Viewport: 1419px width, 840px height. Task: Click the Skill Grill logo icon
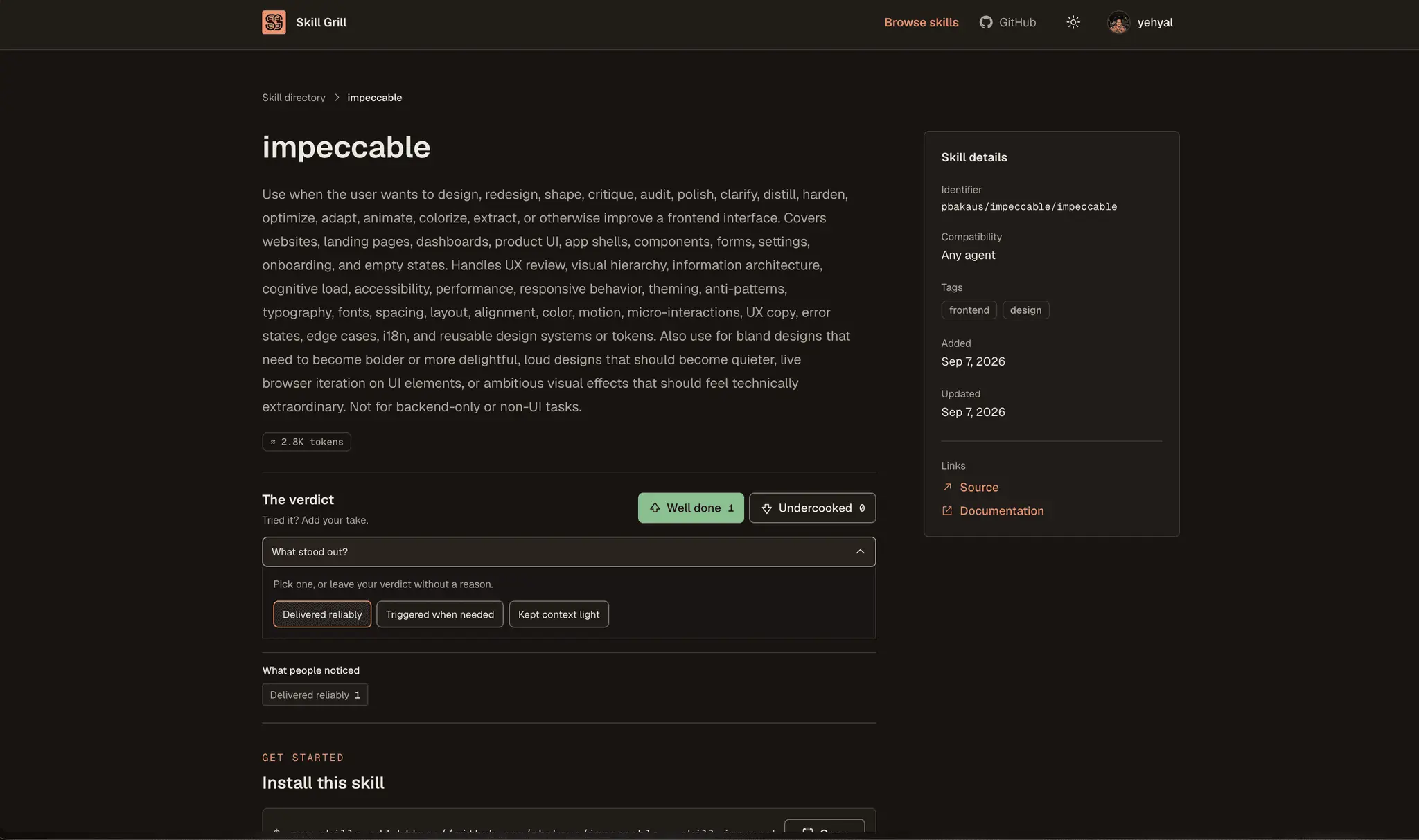[274, 22]
